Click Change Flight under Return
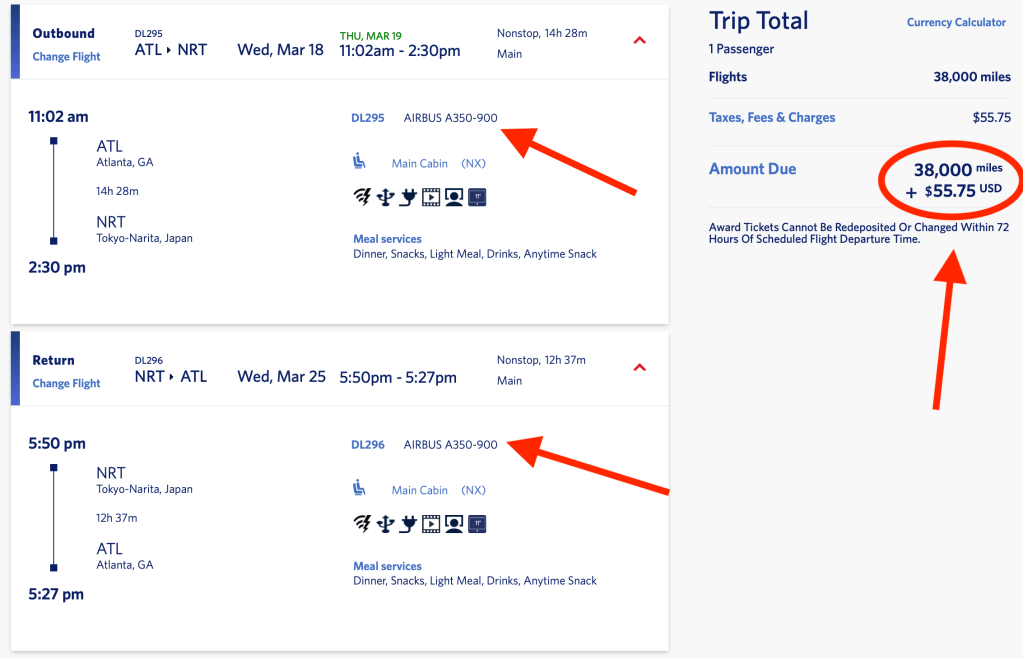 66,384
